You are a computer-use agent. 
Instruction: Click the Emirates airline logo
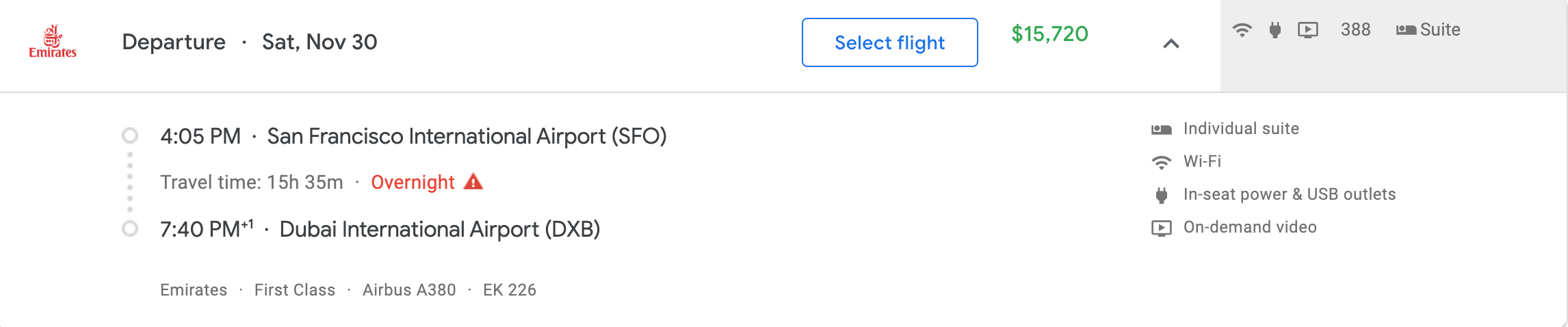(x=53, y=42)
